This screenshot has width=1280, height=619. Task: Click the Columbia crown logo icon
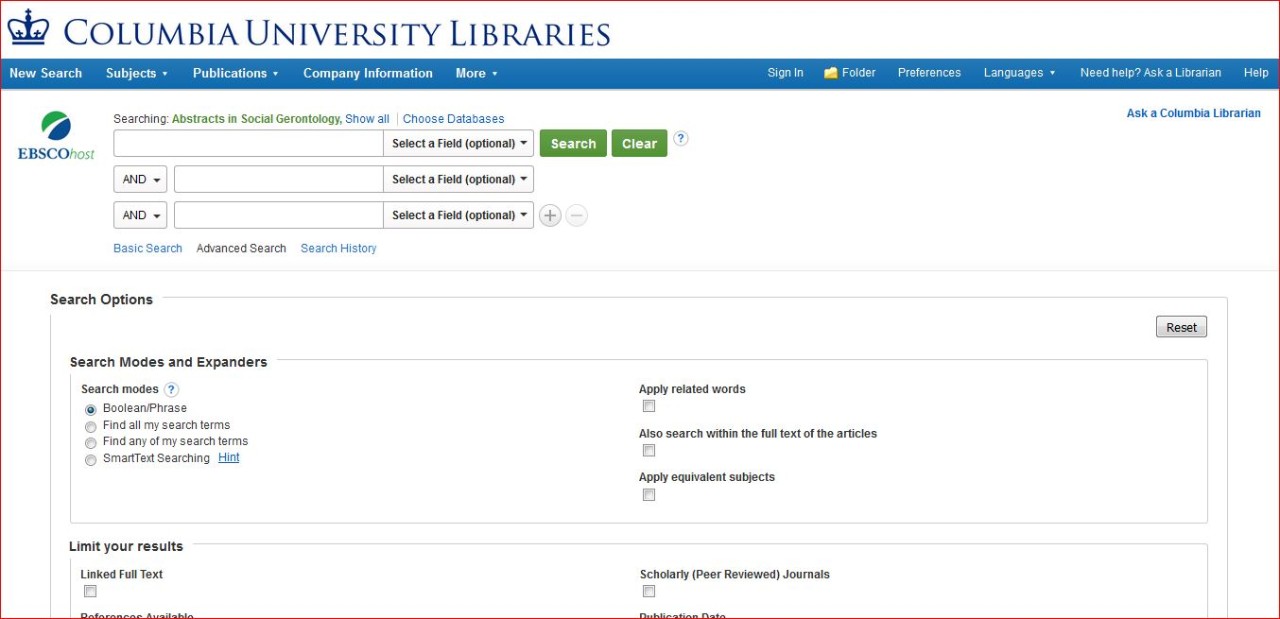[28, 27]
